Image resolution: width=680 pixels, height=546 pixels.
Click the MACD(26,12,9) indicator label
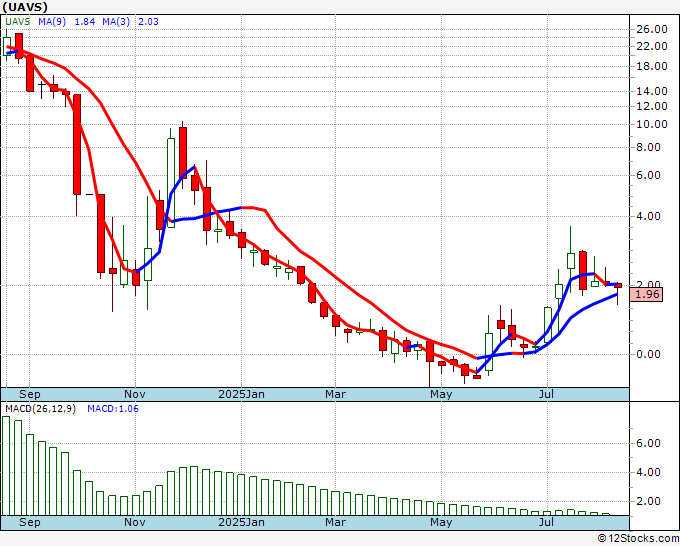tap(40, 409)
